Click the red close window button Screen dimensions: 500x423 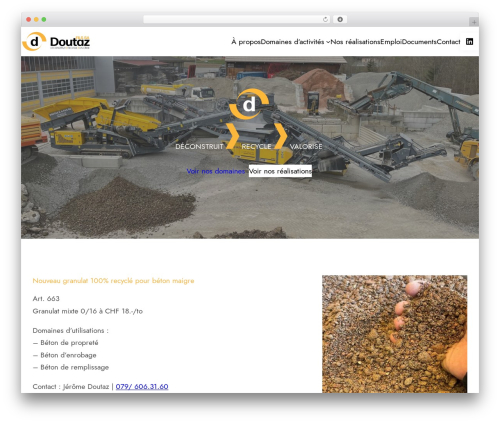pyautogui.click(x=29, y=20)
